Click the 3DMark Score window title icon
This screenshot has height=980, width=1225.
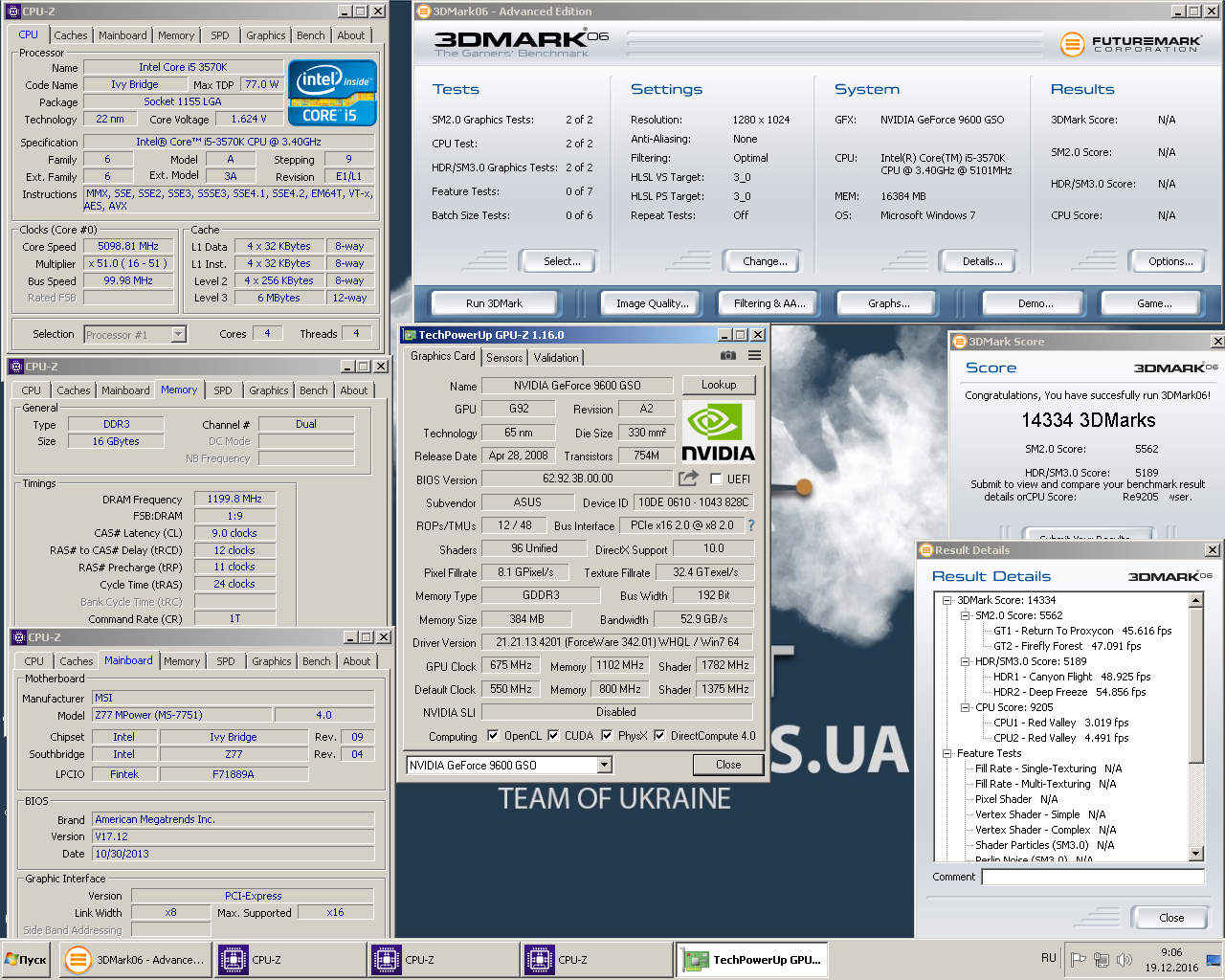point(959,342)
